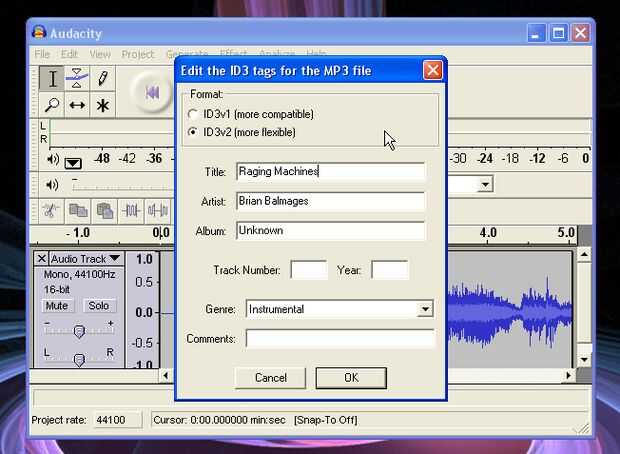The height and width of the screenshot is (454, 620).
Task: Open the View menu
Action: (x=100, y=54)
